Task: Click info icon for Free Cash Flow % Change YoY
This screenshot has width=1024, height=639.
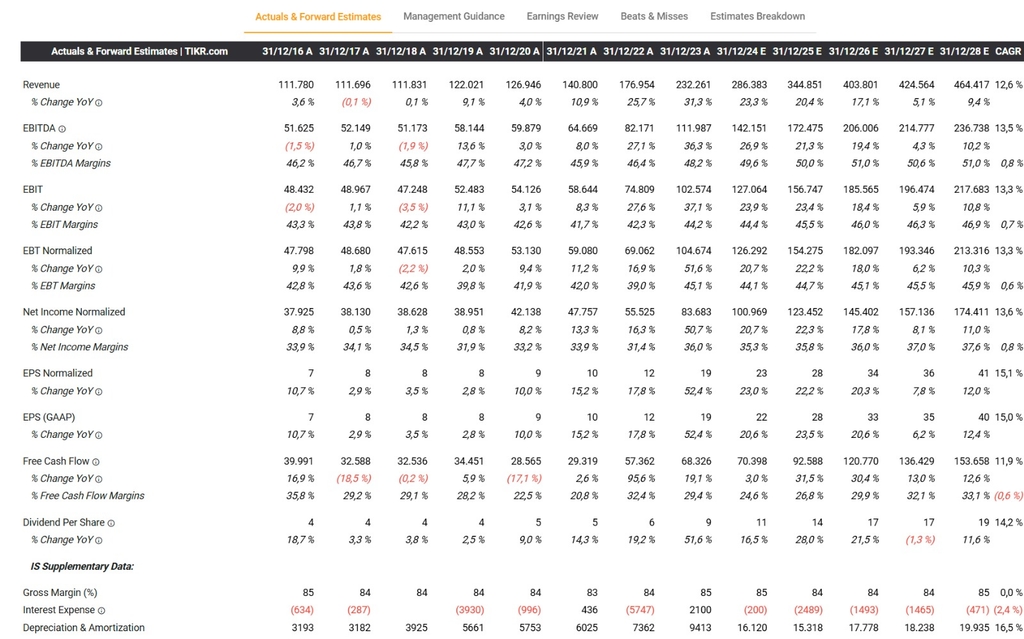Action: coord(98,479)
